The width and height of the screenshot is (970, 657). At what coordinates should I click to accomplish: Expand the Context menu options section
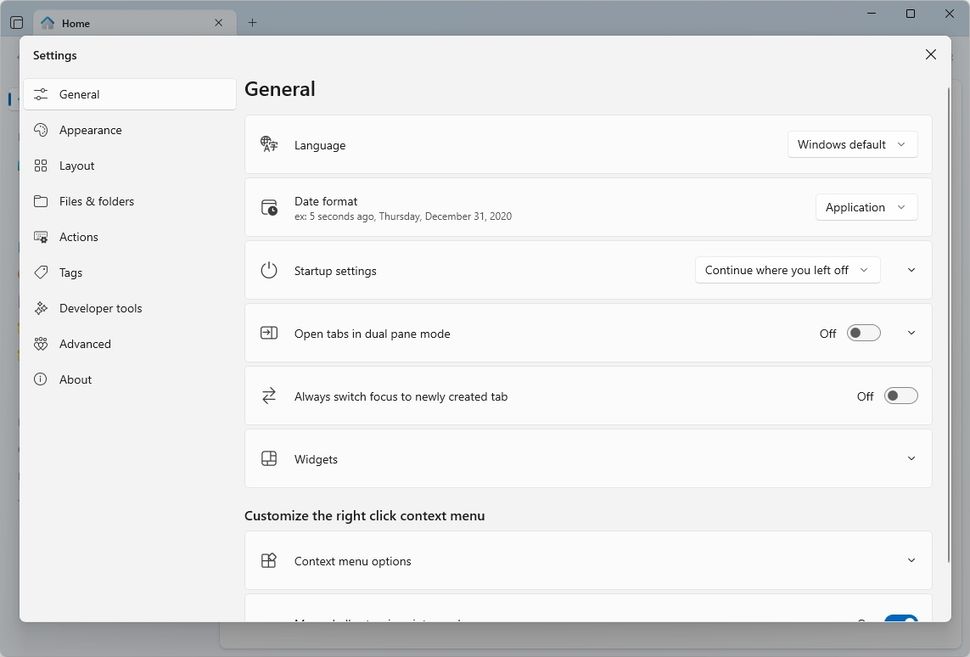coord(911,561)
